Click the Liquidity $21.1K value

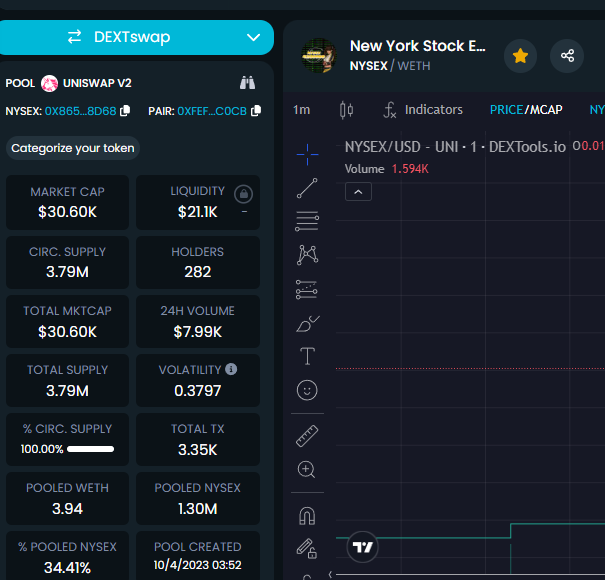[198, 212]
